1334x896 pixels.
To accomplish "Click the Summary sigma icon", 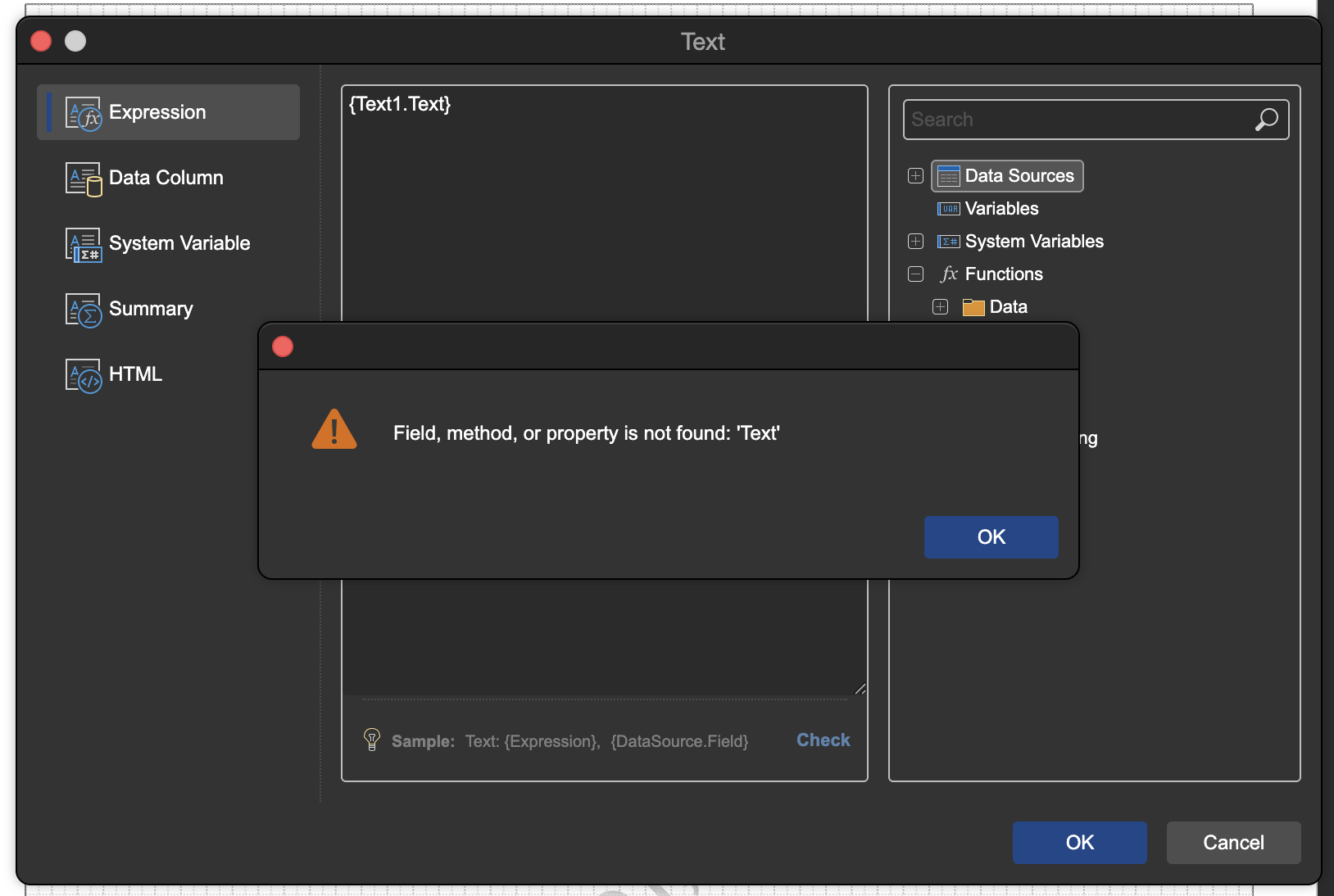I will (84, 310).
